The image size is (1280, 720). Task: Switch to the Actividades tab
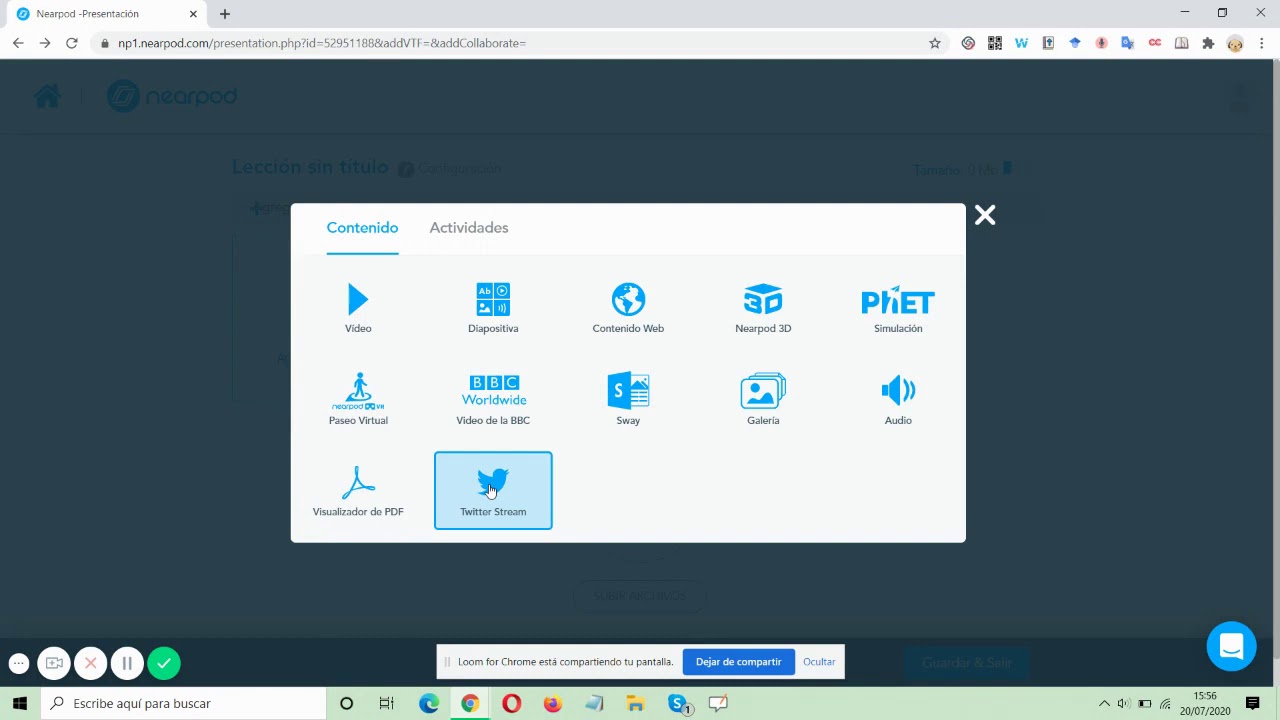[469, 228]
